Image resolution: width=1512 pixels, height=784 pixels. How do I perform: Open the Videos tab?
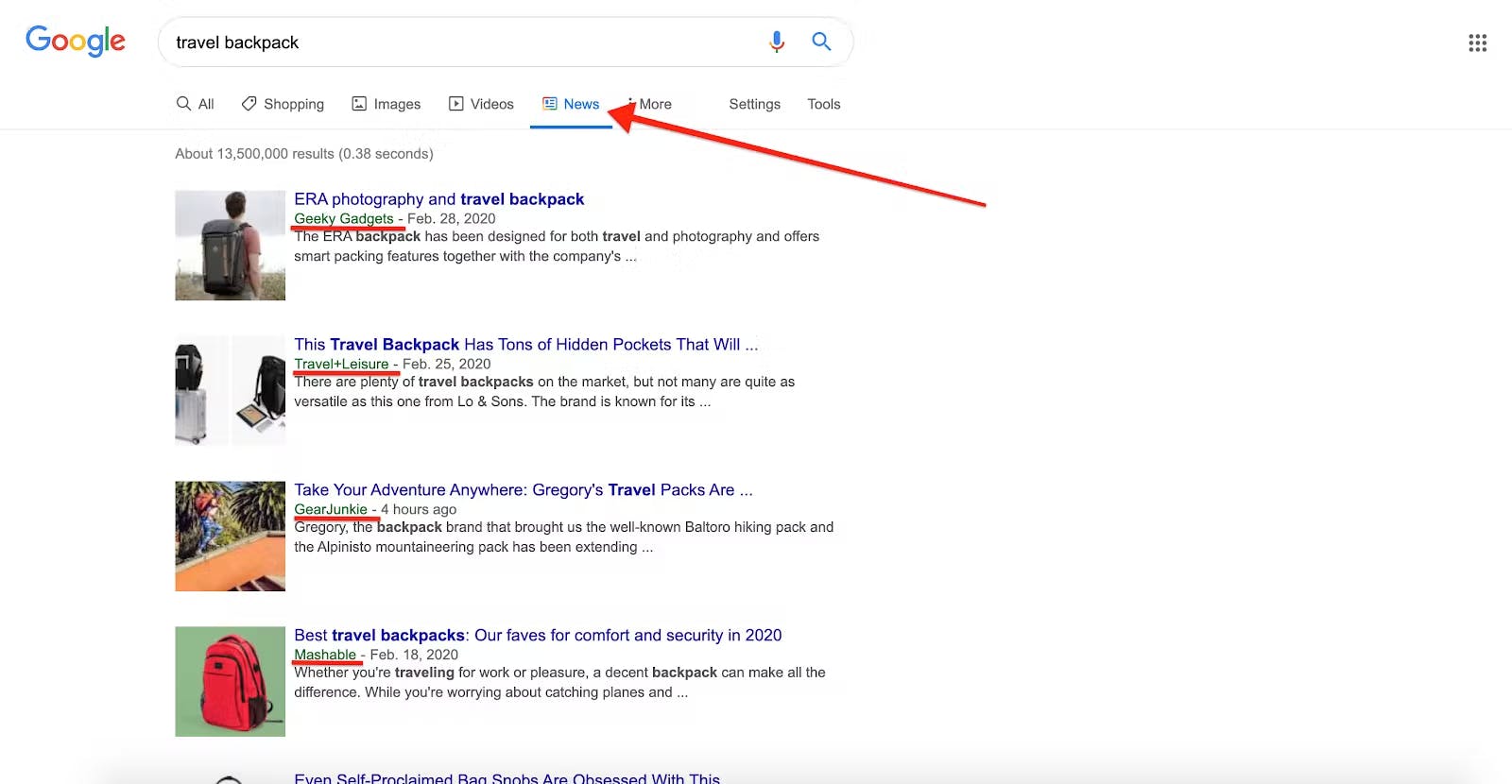coord(481,104)
